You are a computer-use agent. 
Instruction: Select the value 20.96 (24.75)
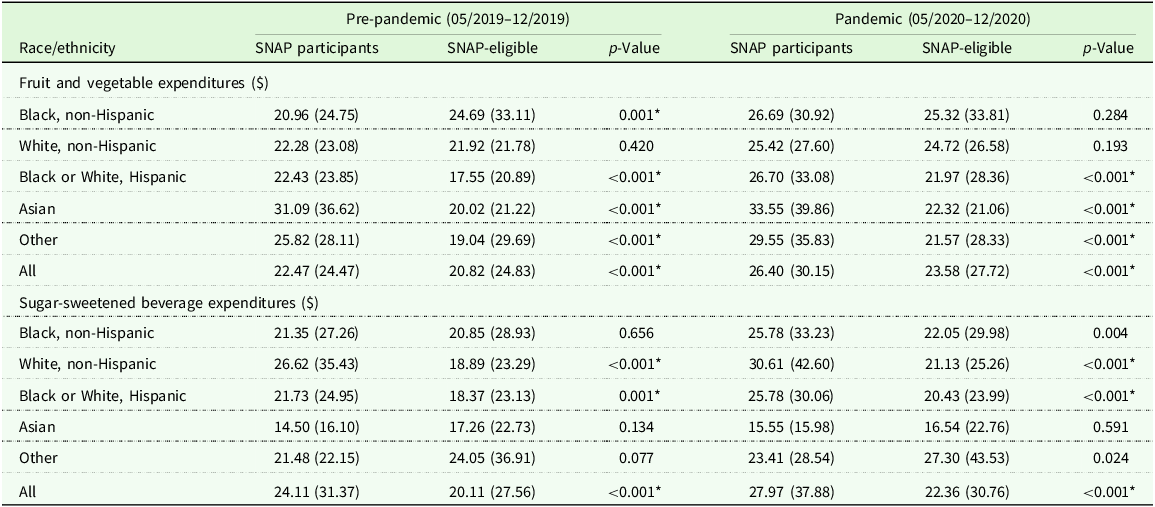[x=316, y=114]
